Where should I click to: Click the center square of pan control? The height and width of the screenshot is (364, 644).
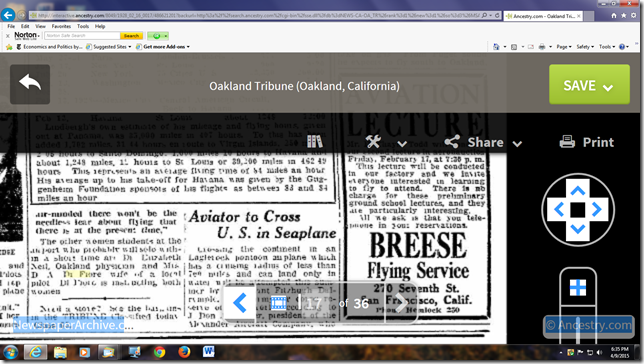(578, 210)
